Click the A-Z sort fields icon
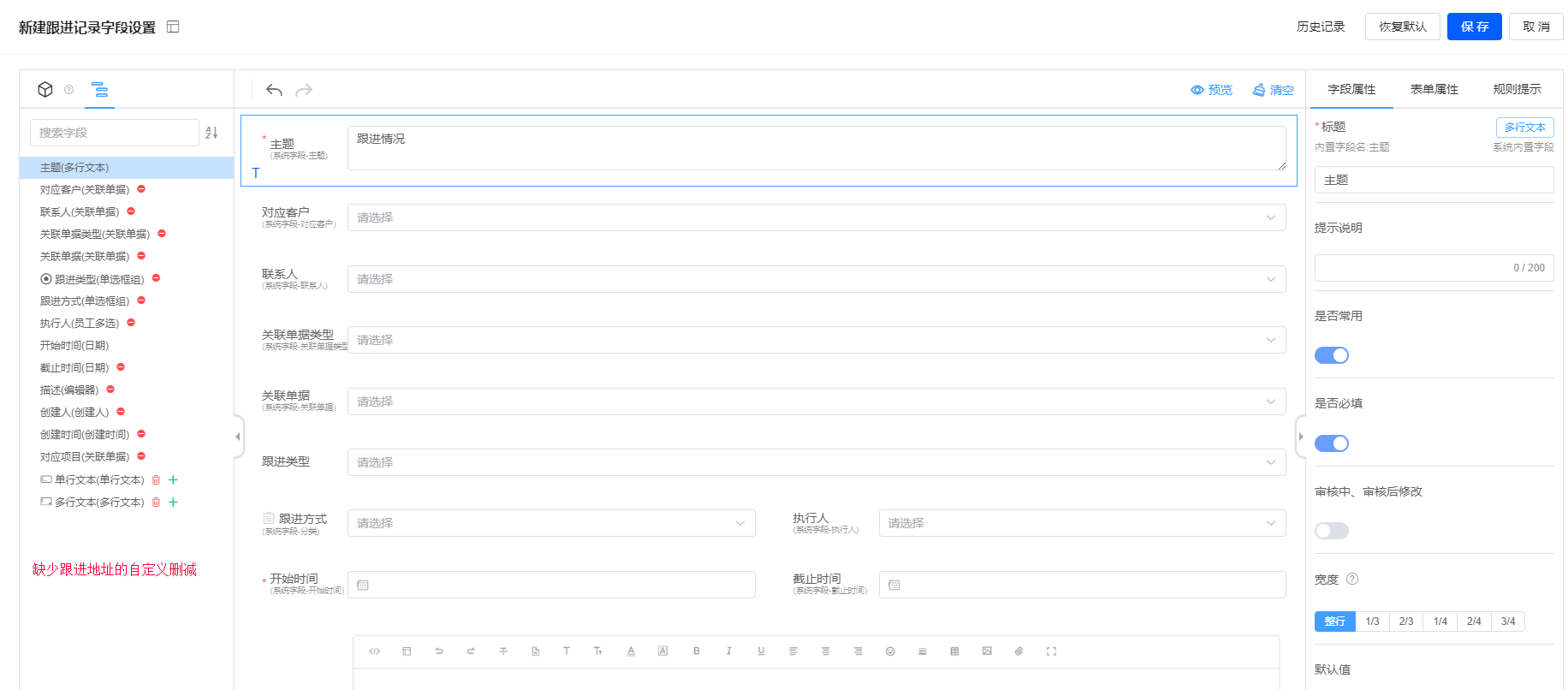The width and height of the screenshot is (1568, 690). (211, 133)
